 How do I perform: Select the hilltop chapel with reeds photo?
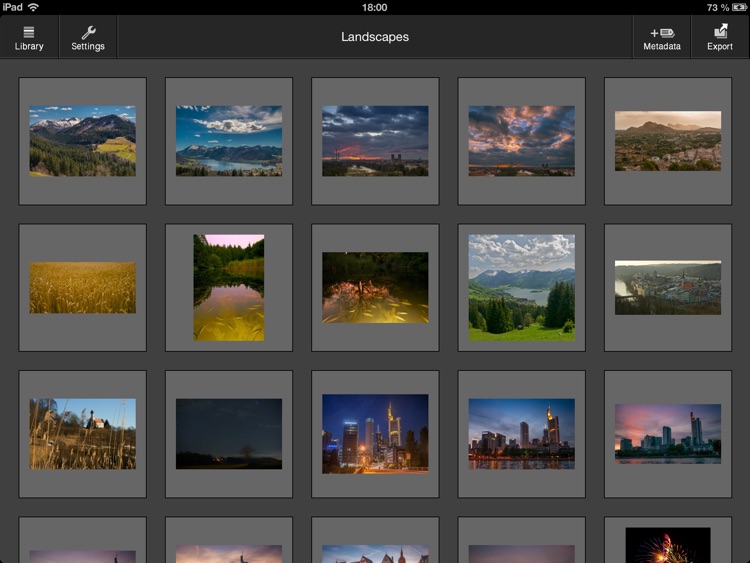83,434
